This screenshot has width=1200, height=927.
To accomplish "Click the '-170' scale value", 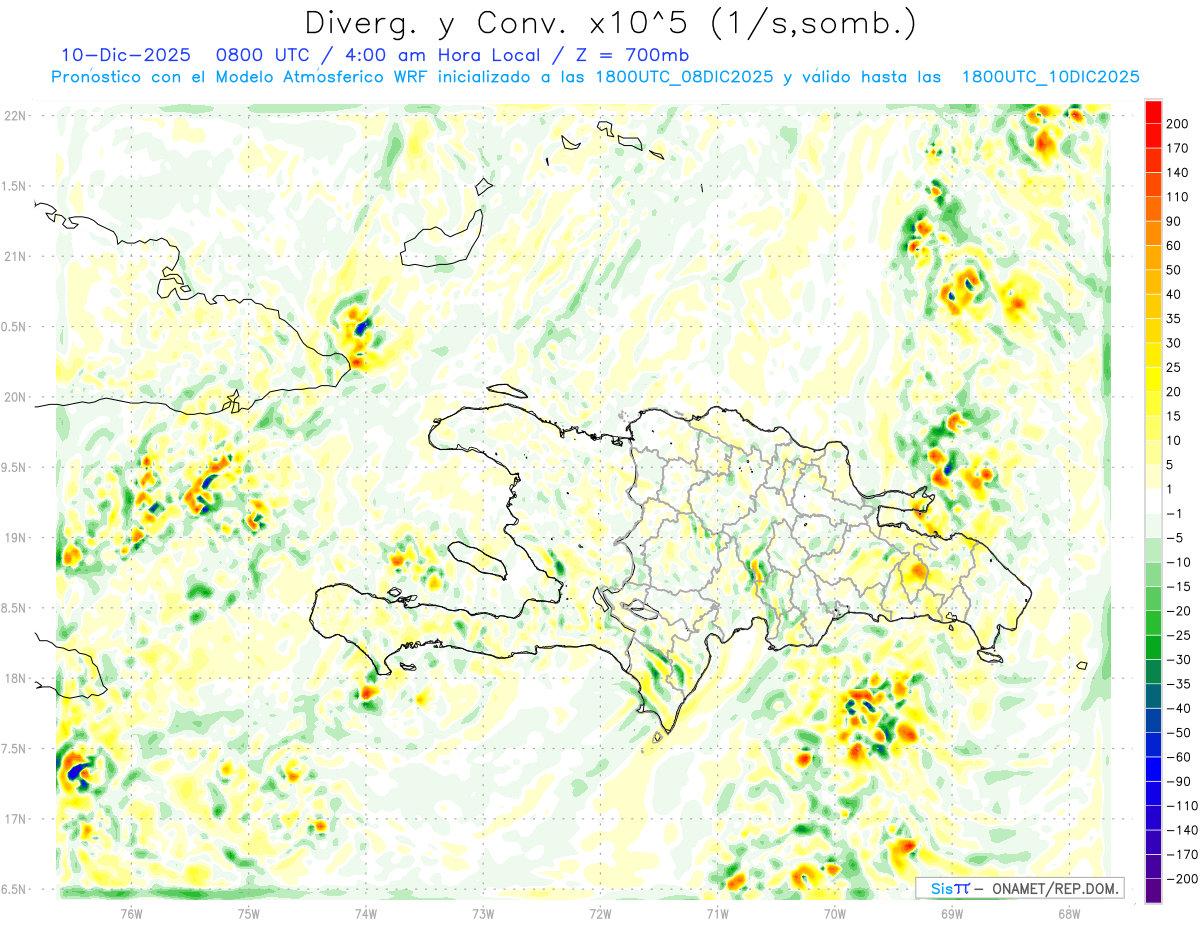I will pos(1181,854).
